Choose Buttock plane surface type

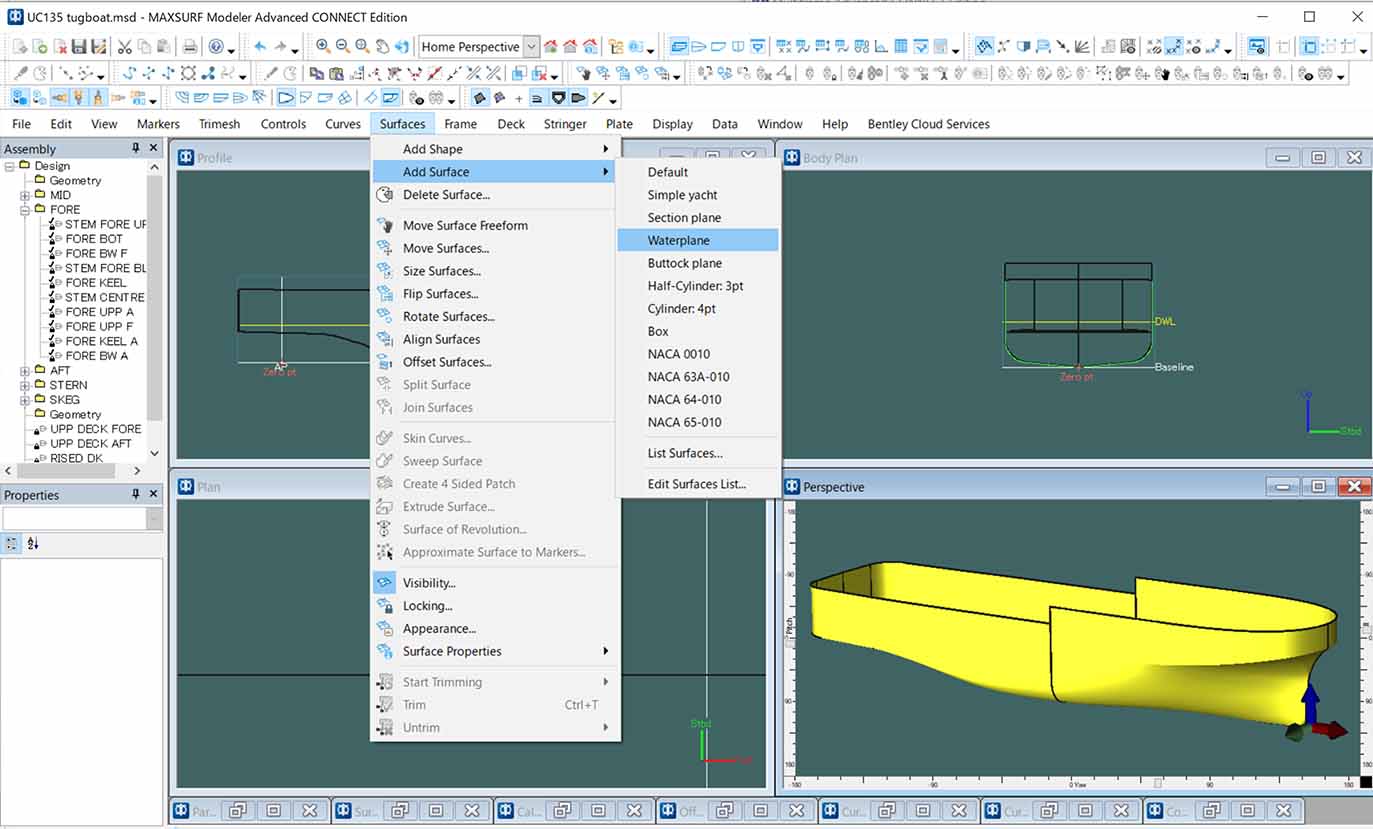pos(684,263)
